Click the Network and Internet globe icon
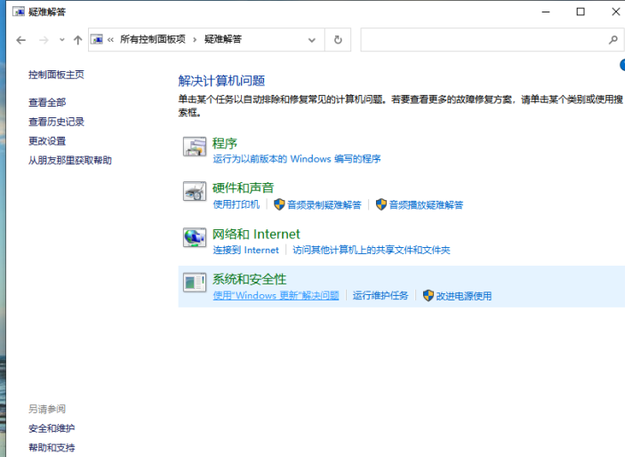 (x=195, y=237)
